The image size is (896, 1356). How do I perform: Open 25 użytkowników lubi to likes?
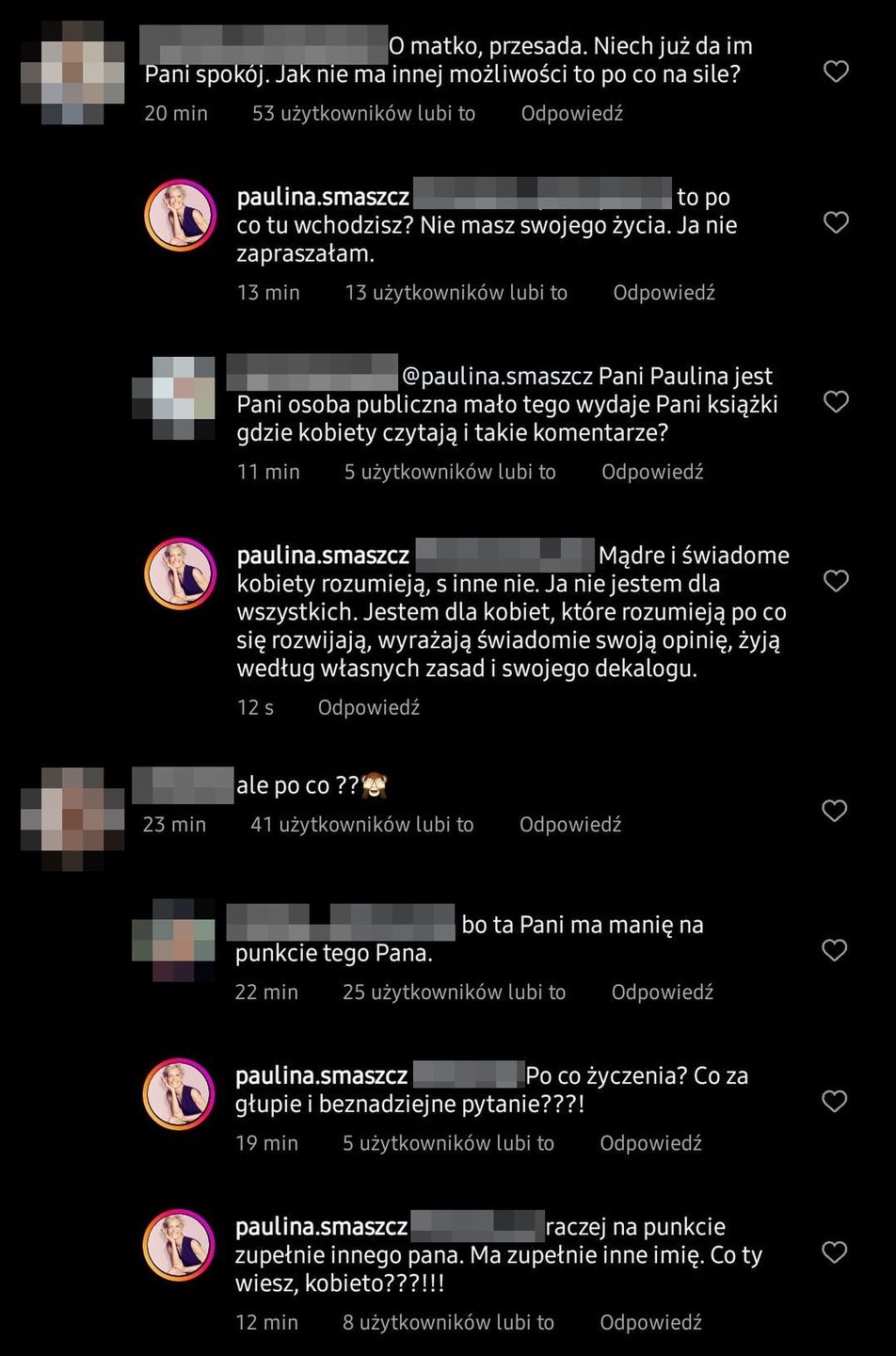(455, 993)
